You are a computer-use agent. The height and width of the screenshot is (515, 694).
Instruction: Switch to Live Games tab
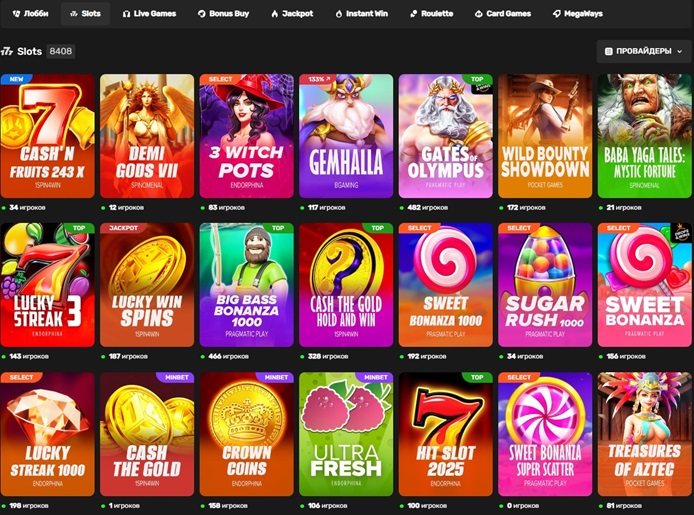pyautogui.click(x=149, y=14)
